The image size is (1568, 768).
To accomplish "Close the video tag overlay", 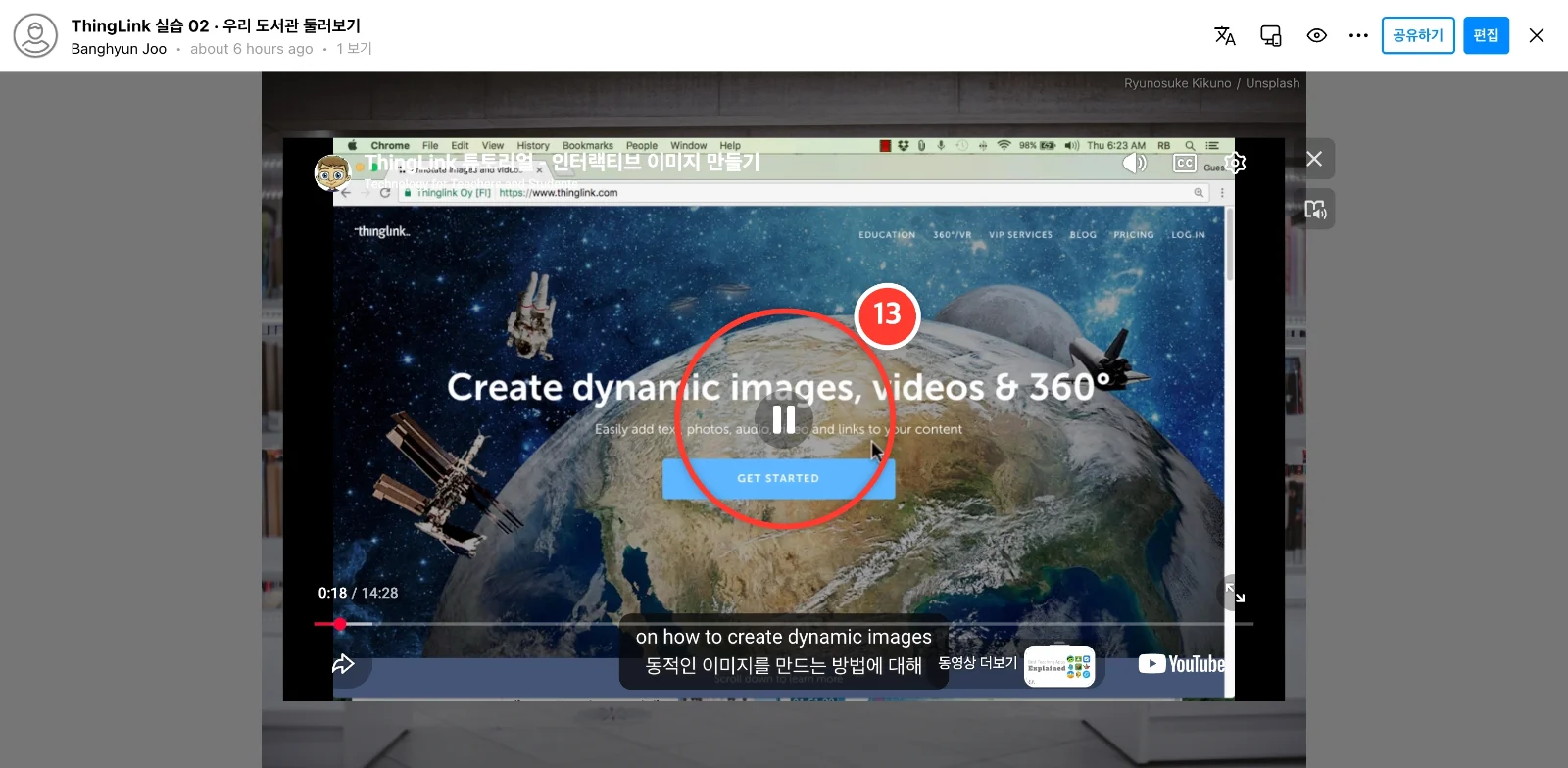I will coord(1314,159).
